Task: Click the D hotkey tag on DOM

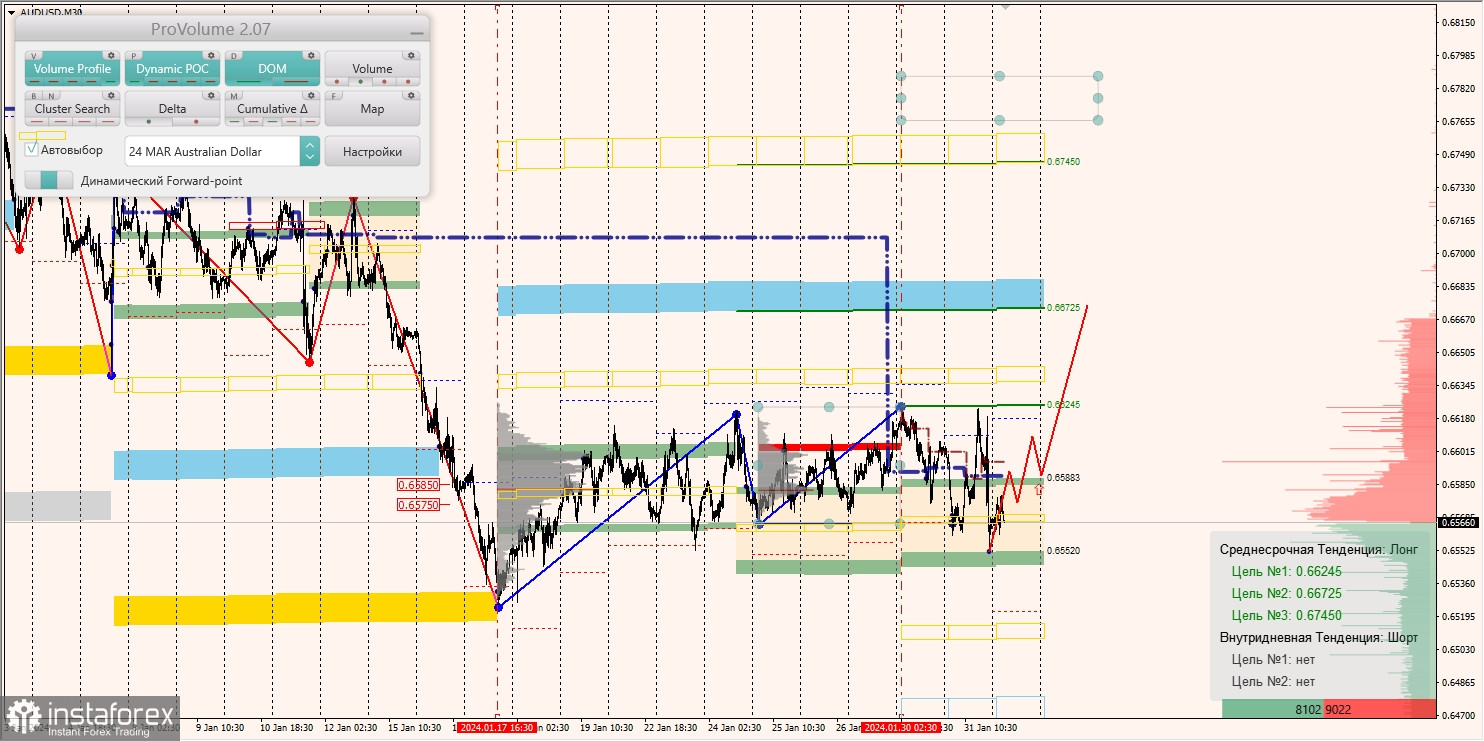Action: [x=235, y=55]
